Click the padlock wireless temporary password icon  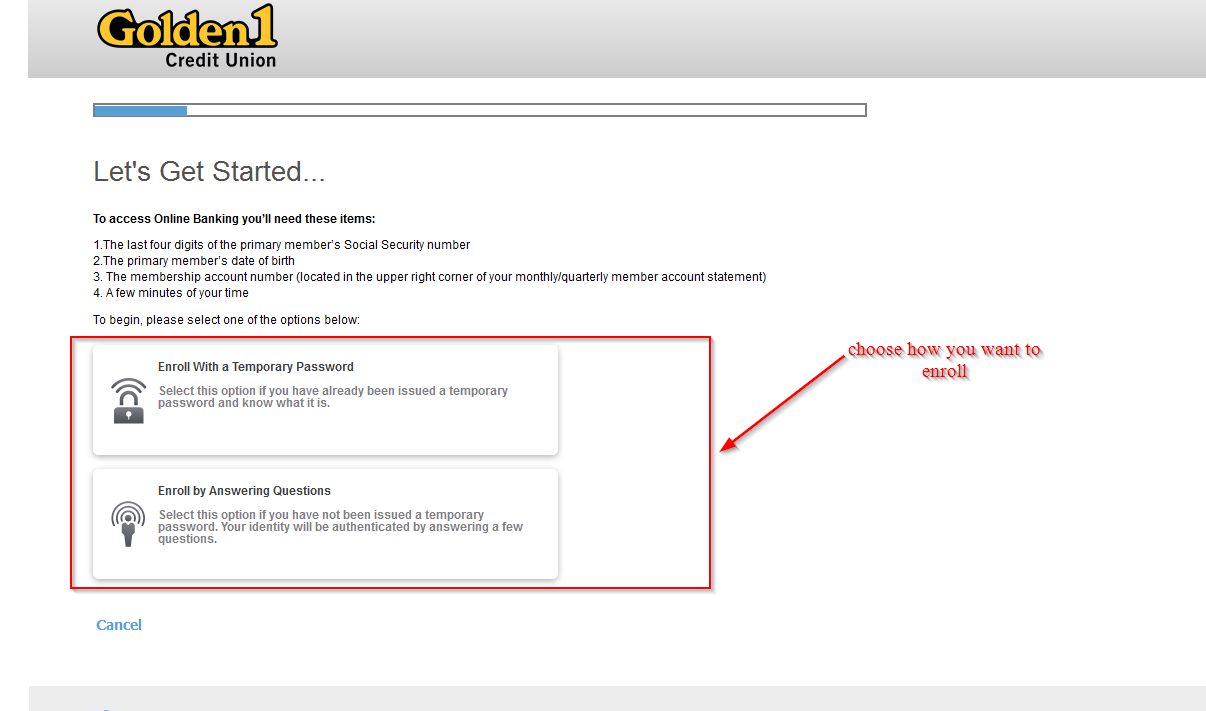(x=128, y=400)
